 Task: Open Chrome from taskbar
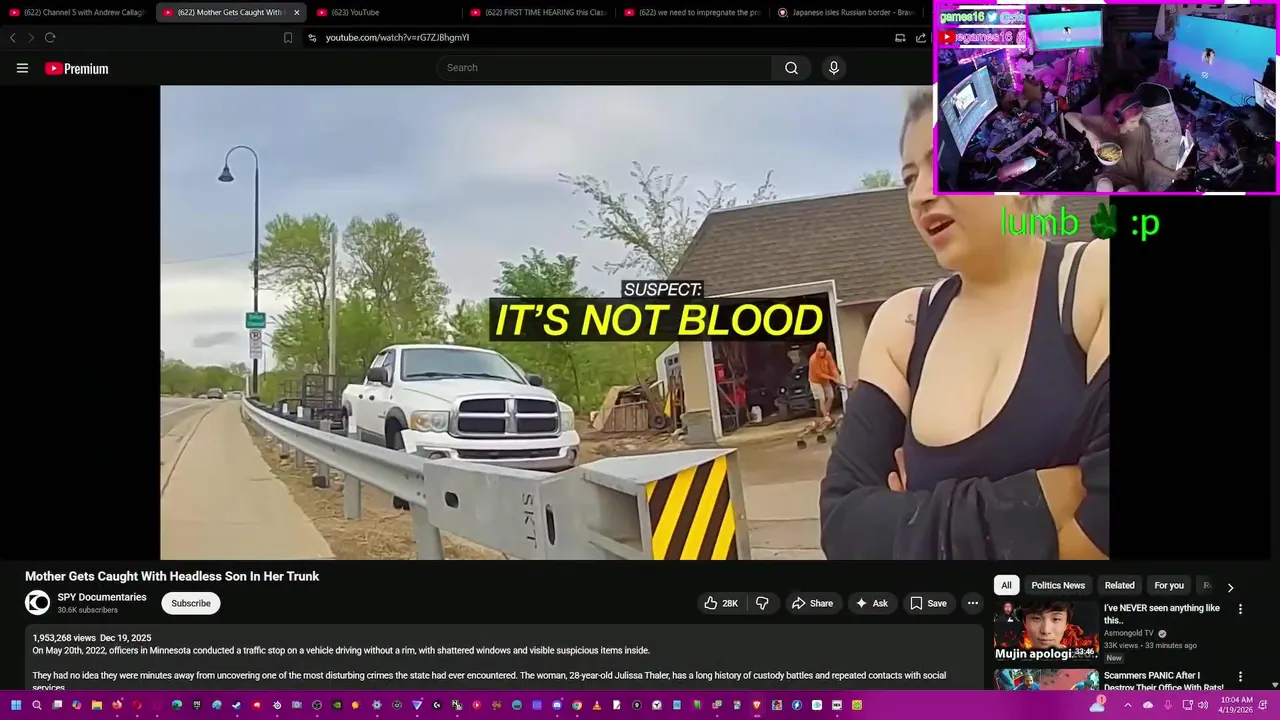tap(577, 705)
